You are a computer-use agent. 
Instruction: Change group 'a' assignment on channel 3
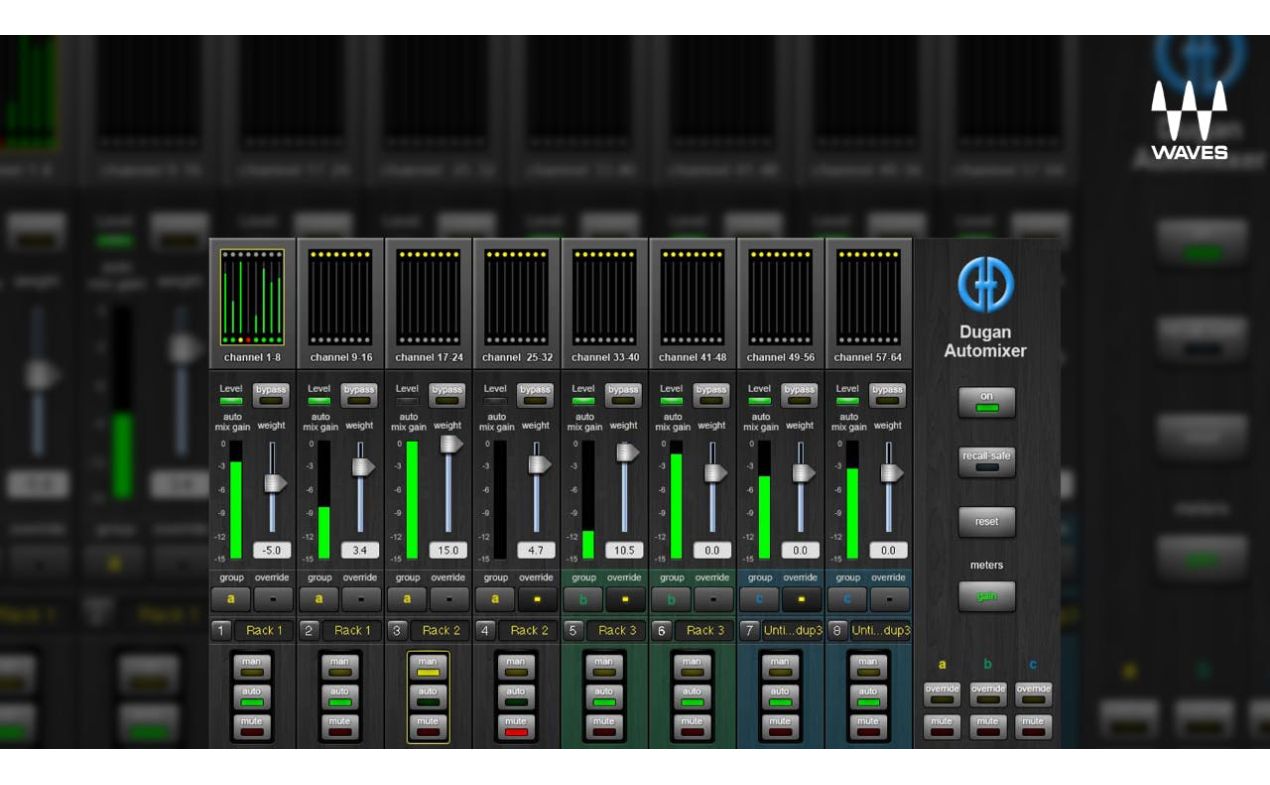(x=407, y=599)
